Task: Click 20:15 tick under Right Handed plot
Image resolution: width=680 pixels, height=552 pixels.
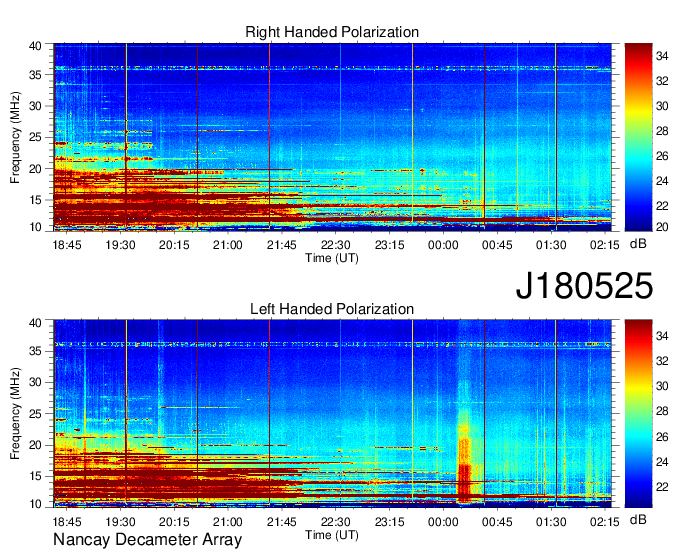Action: pyautogui.click(x=174, y=245)
